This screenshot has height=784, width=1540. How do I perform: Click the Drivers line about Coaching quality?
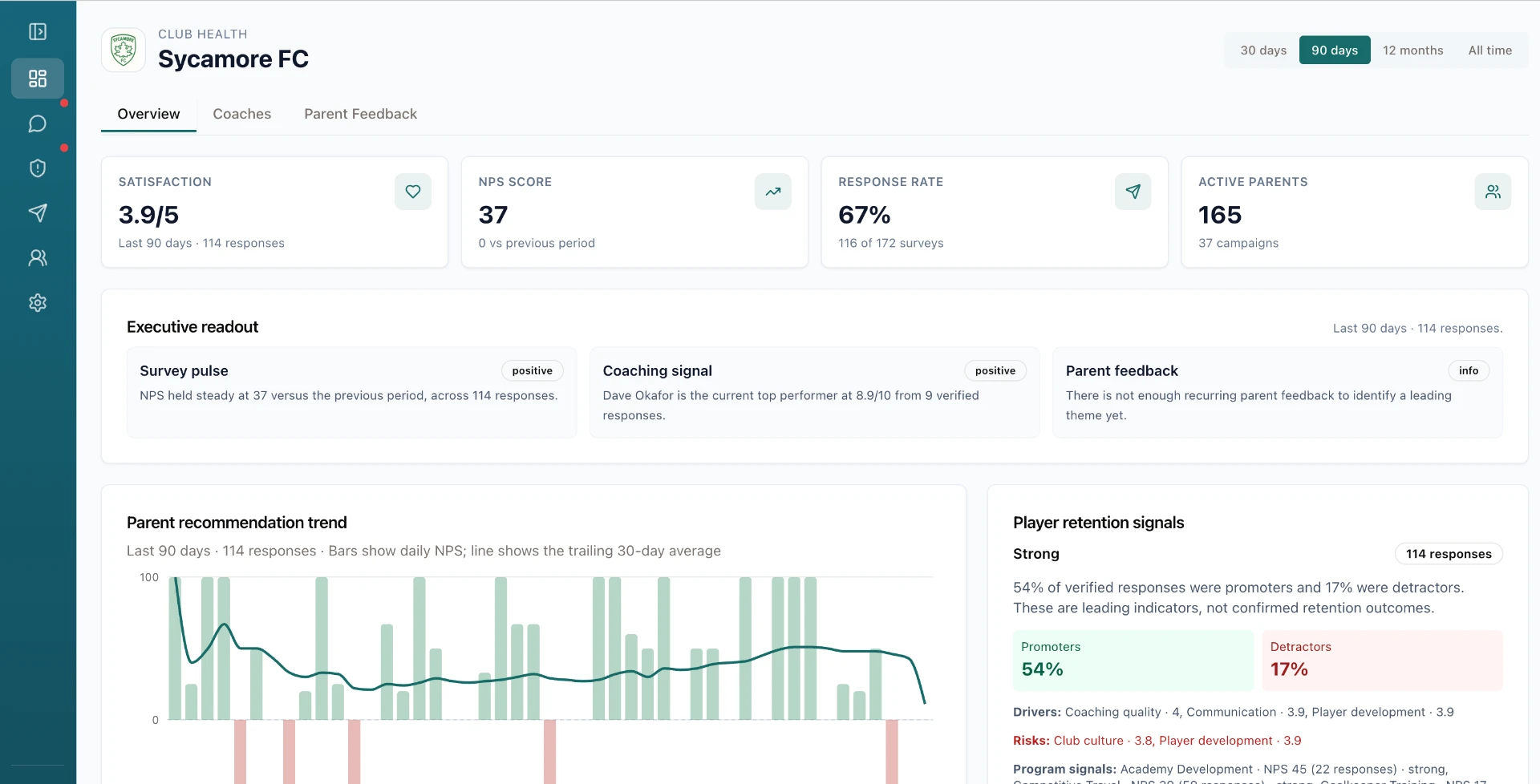tap(1233, 712)
